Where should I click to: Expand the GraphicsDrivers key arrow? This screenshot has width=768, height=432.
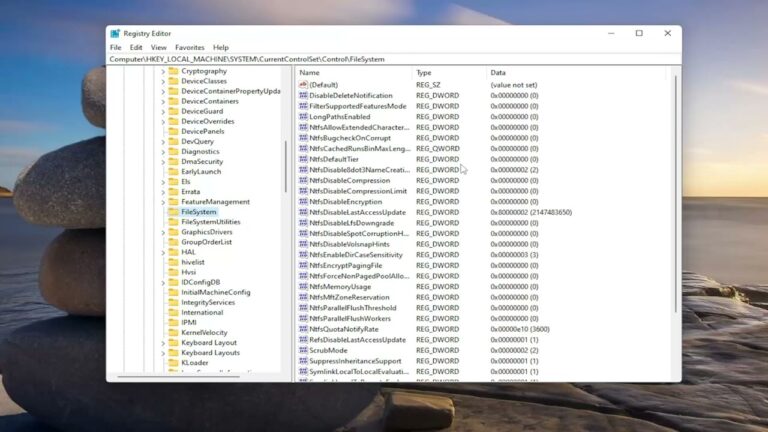(x=163, y=232)
